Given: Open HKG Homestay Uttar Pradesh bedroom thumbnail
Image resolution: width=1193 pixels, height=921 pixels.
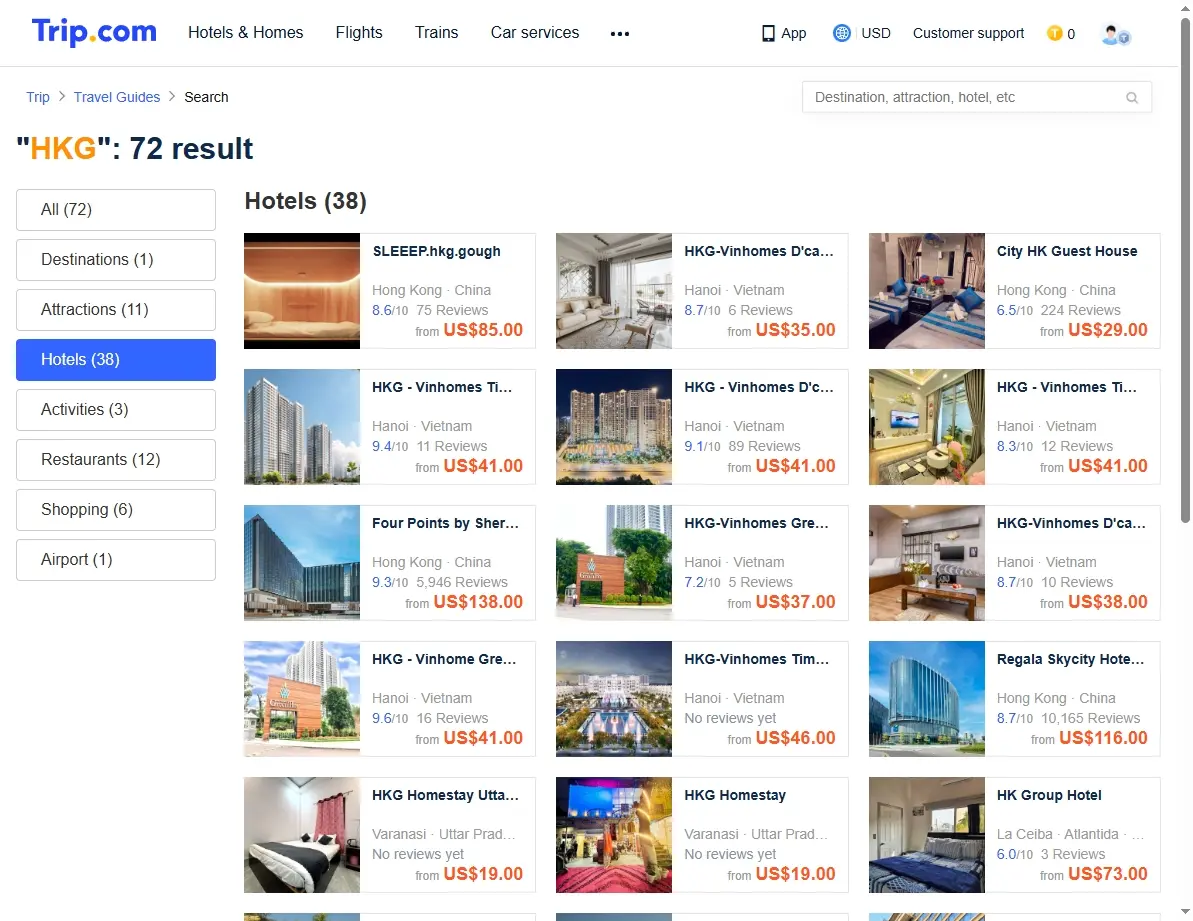Looking at the screenshot, I should [x=302, y=835].
